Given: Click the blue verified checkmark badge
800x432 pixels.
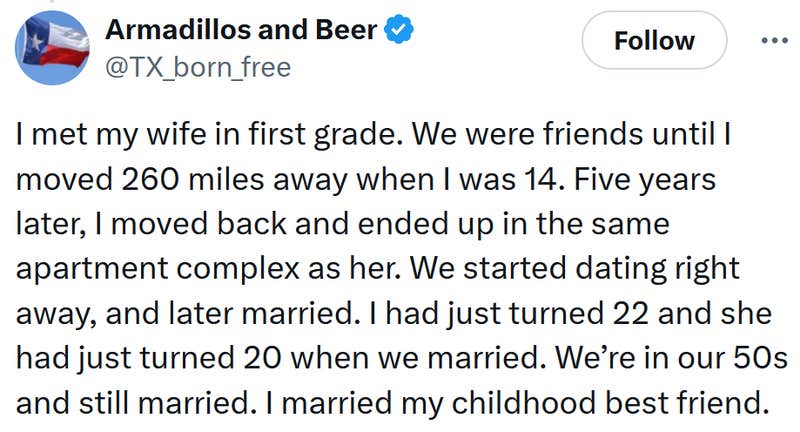Looking at the screenshot, I should pos(399,30).
